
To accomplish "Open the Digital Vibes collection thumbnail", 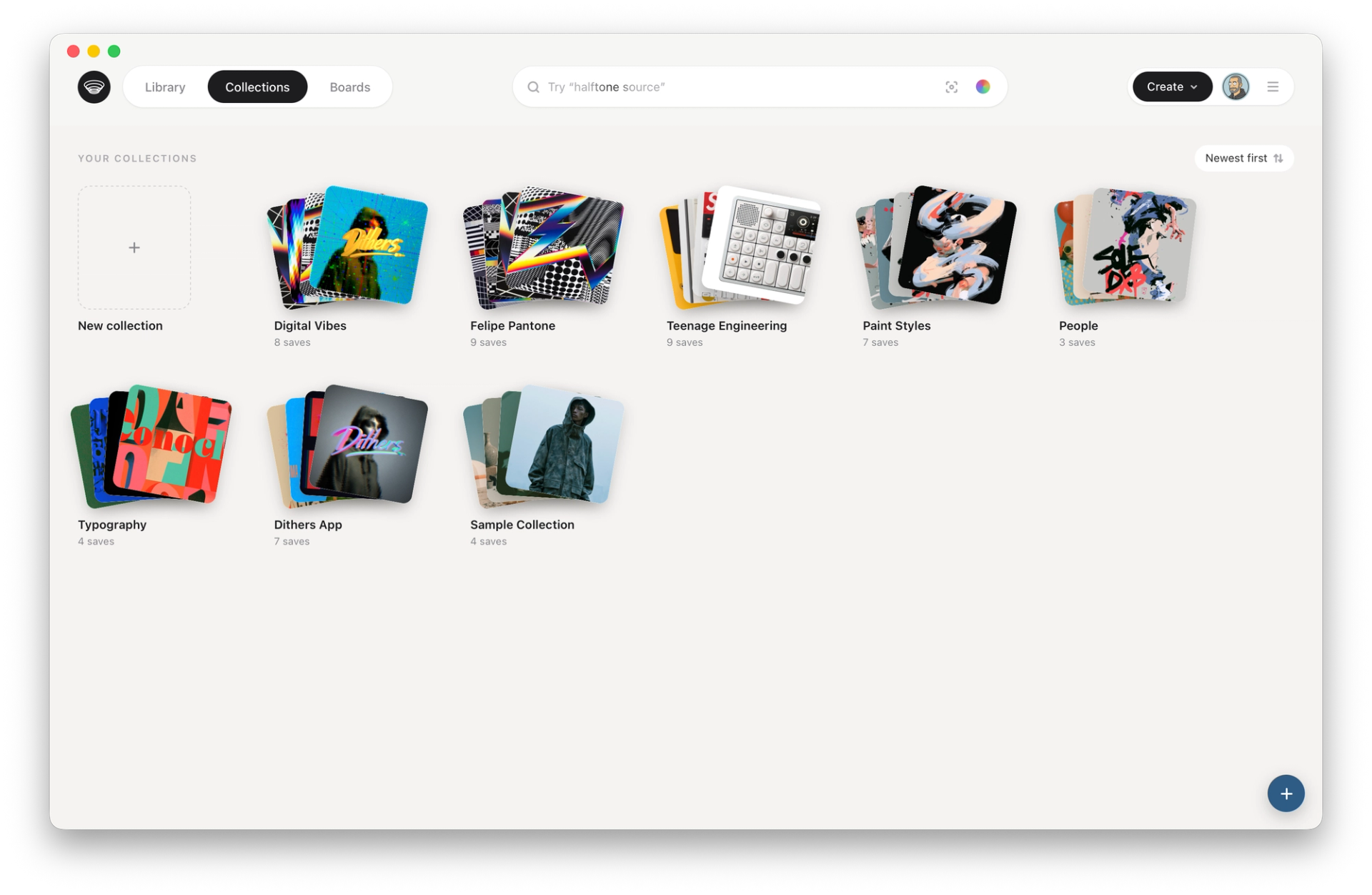I will [x=347, y=247].
